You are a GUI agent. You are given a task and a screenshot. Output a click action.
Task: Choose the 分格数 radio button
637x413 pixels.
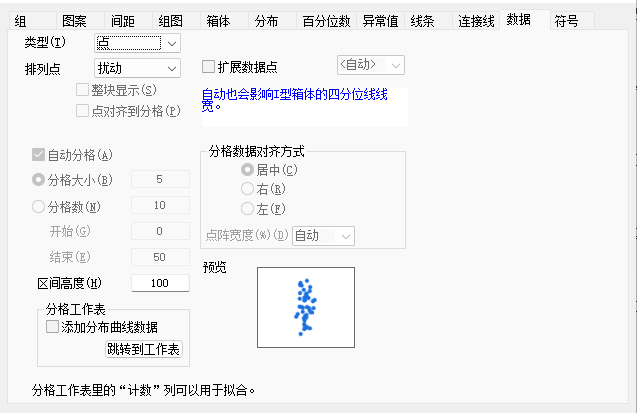tap(39, 207)
